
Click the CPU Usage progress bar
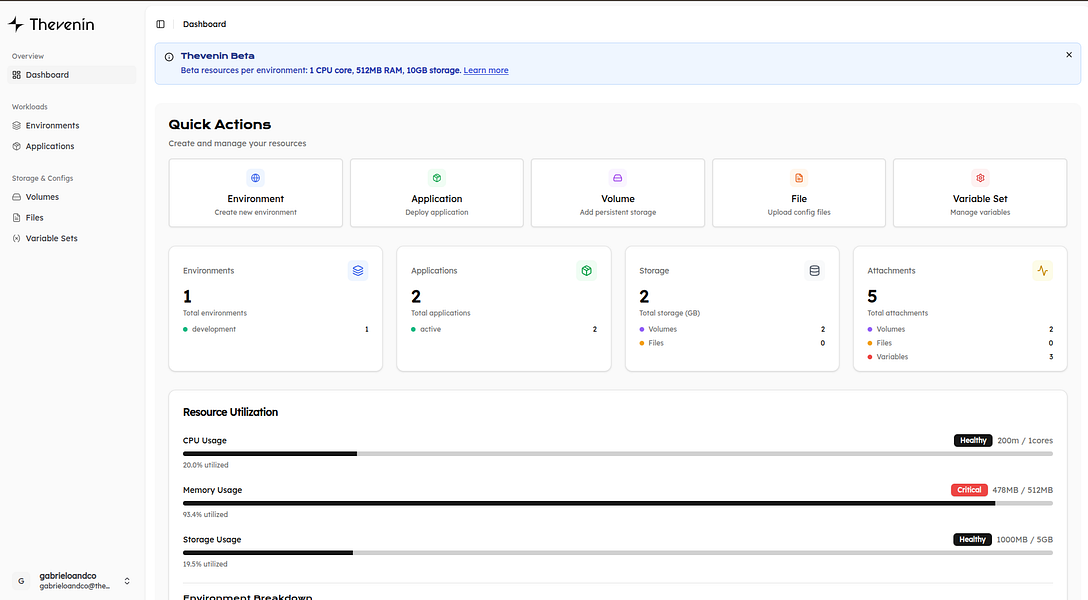click(618, 454)
